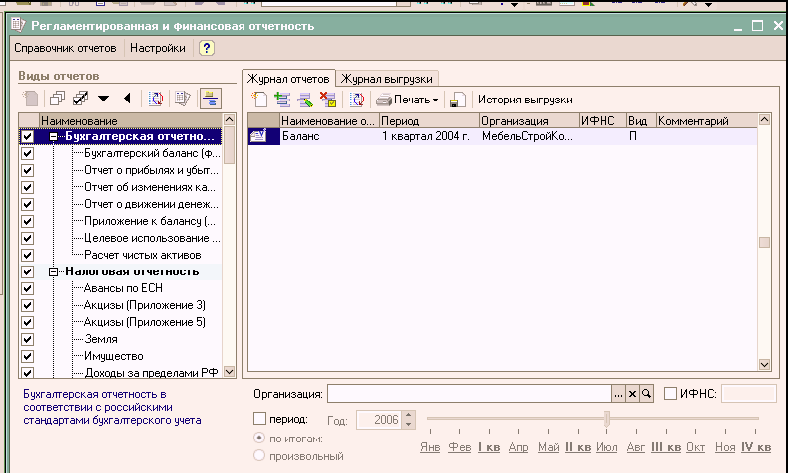Click the period slider handle
The width and height of the screenshot is (788, 473).
[607, 418]
